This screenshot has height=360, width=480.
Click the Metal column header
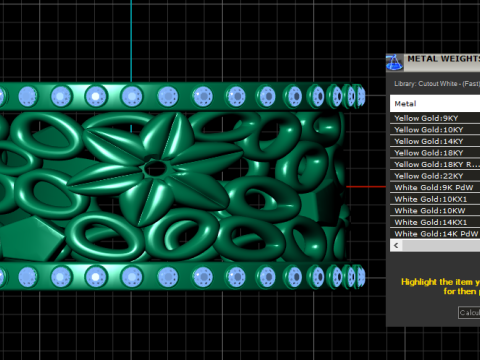tap(435, 104)
